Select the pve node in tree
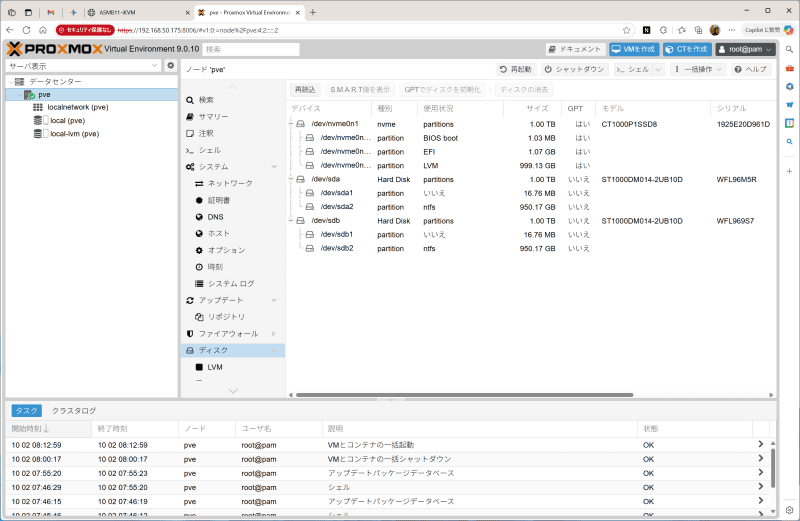The height and width of the screenshot is (521, 800). pyautogui.click(x=92, y=94)
